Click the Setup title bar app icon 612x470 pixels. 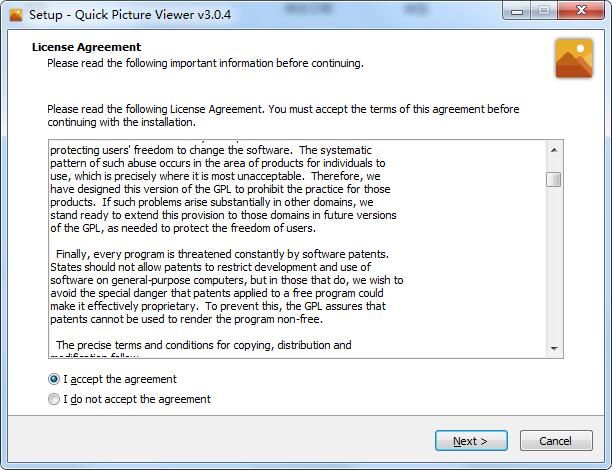(15, 13)
